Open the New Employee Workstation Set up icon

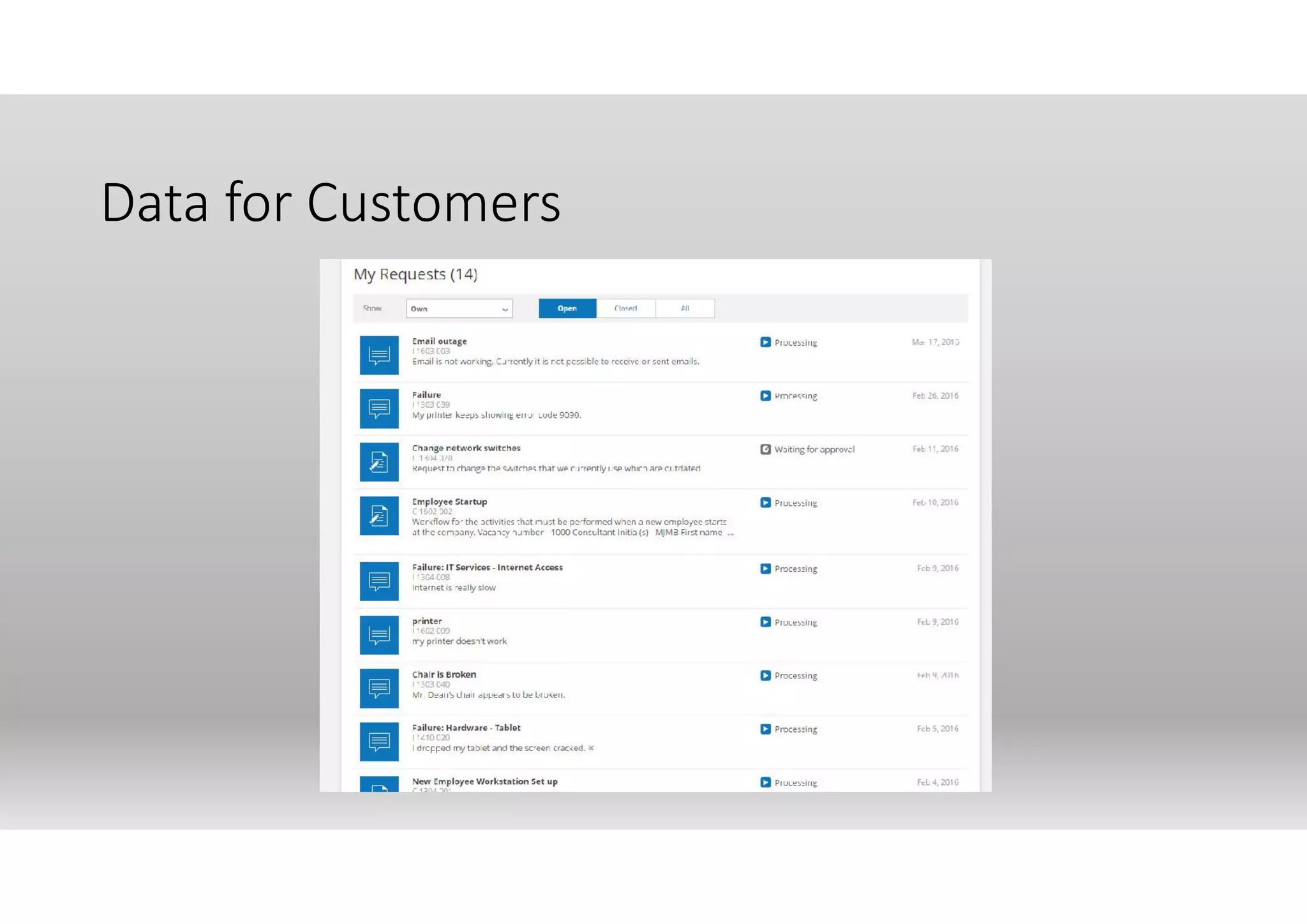pyautogui.click(x=379, y=784)
